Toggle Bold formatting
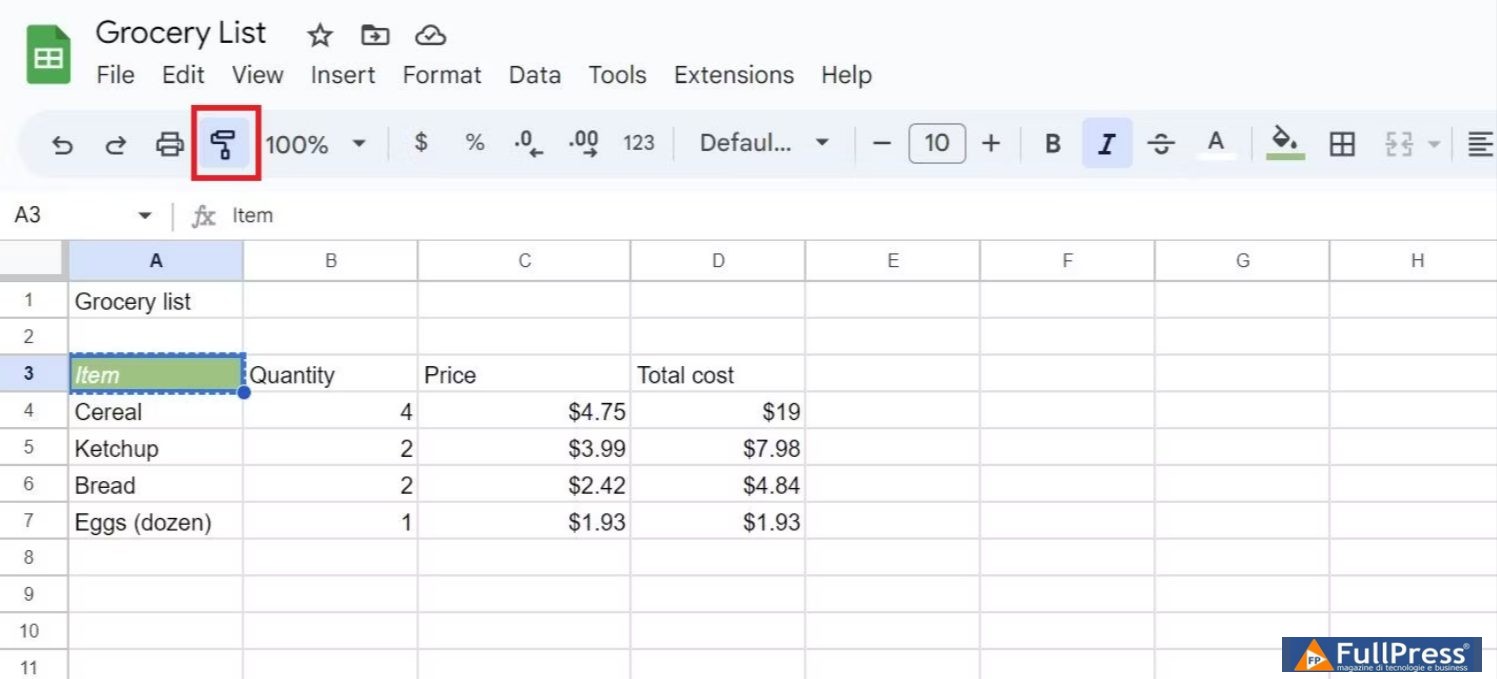The height and width of the screenshot is (679, 1497). (x=1052, y=144)
